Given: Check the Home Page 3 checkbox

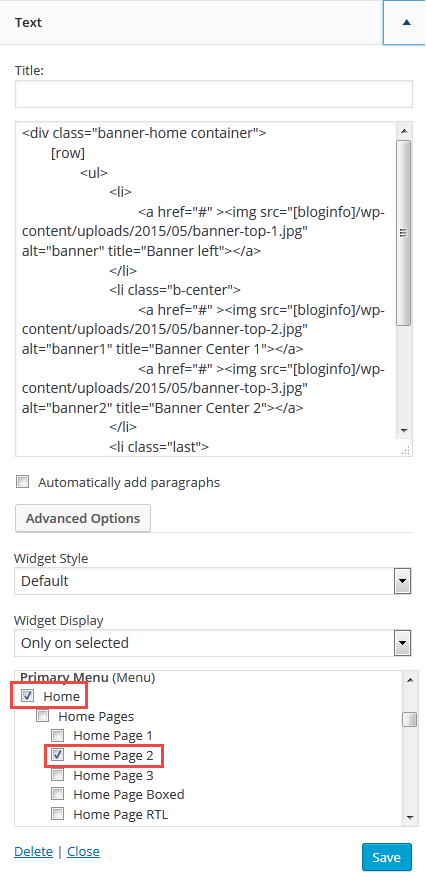Looking at the screenshot, I should [57, 775].
